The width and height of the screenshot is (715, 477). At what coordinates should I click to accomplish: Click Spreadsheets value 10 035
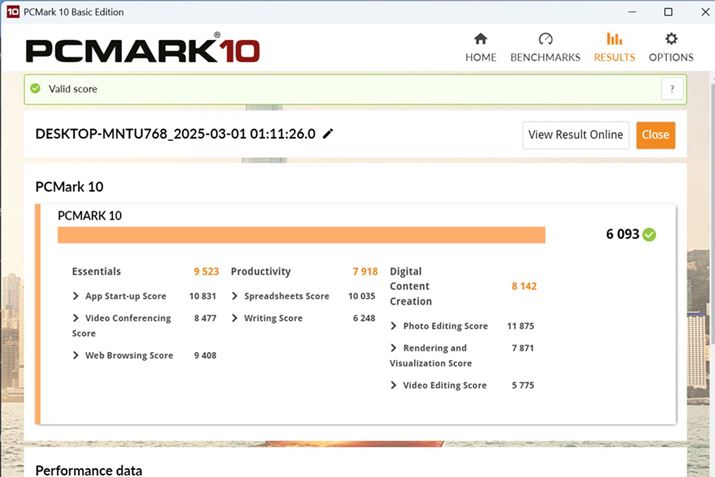pyautogui.click(x=362, y=296)
